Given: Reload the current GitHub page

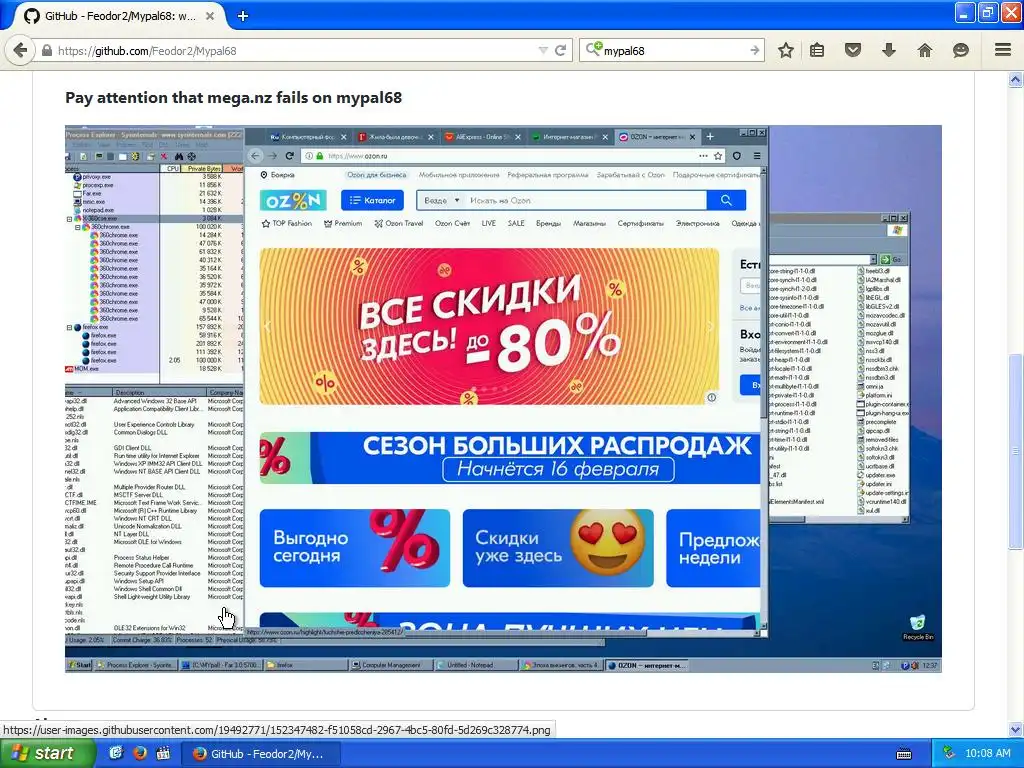Looking at the screenshot, I should coord(560,50).
